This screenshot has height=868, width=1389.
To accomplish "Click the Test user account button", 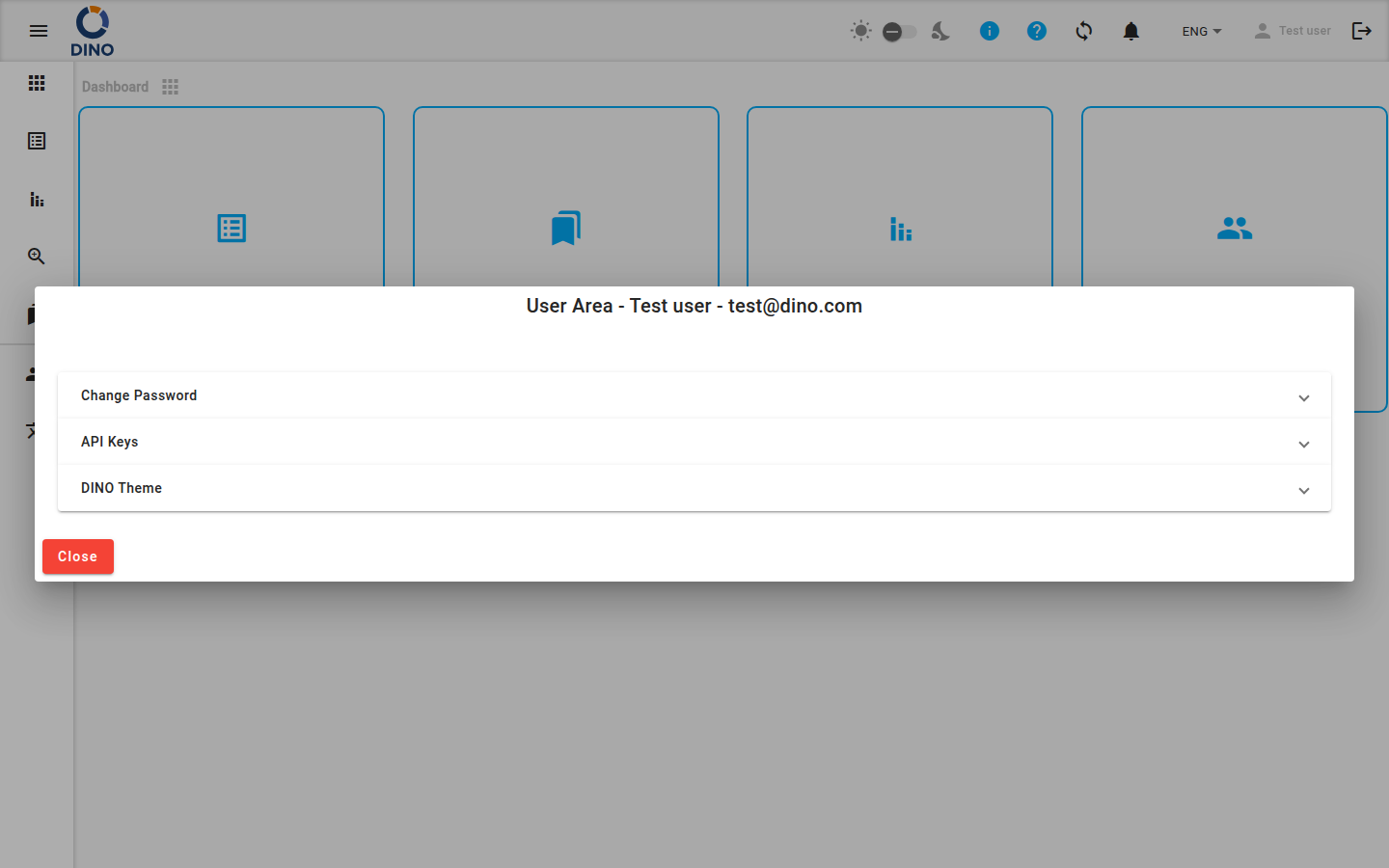I will click(x=1292, y=31).
